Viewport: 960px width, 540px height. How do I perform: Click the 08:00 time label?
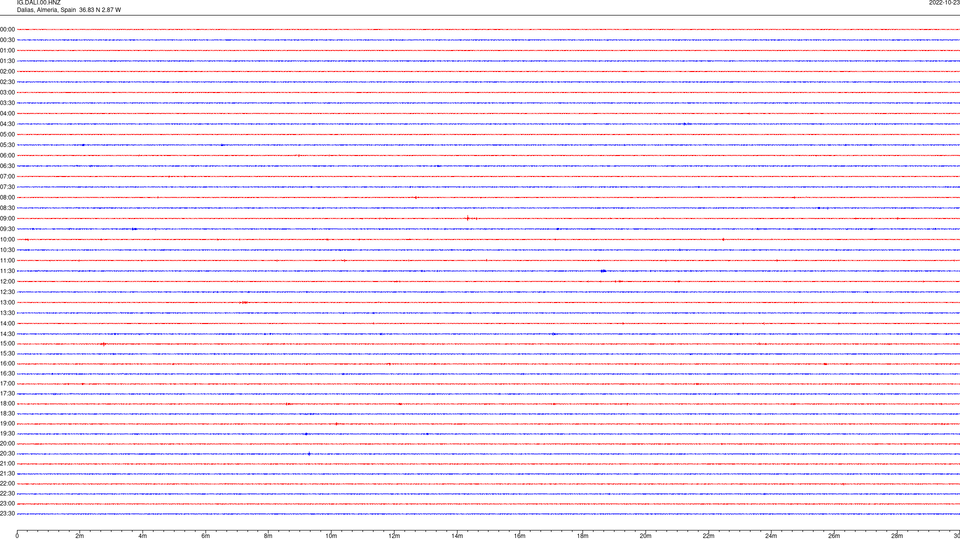point(7,198)
